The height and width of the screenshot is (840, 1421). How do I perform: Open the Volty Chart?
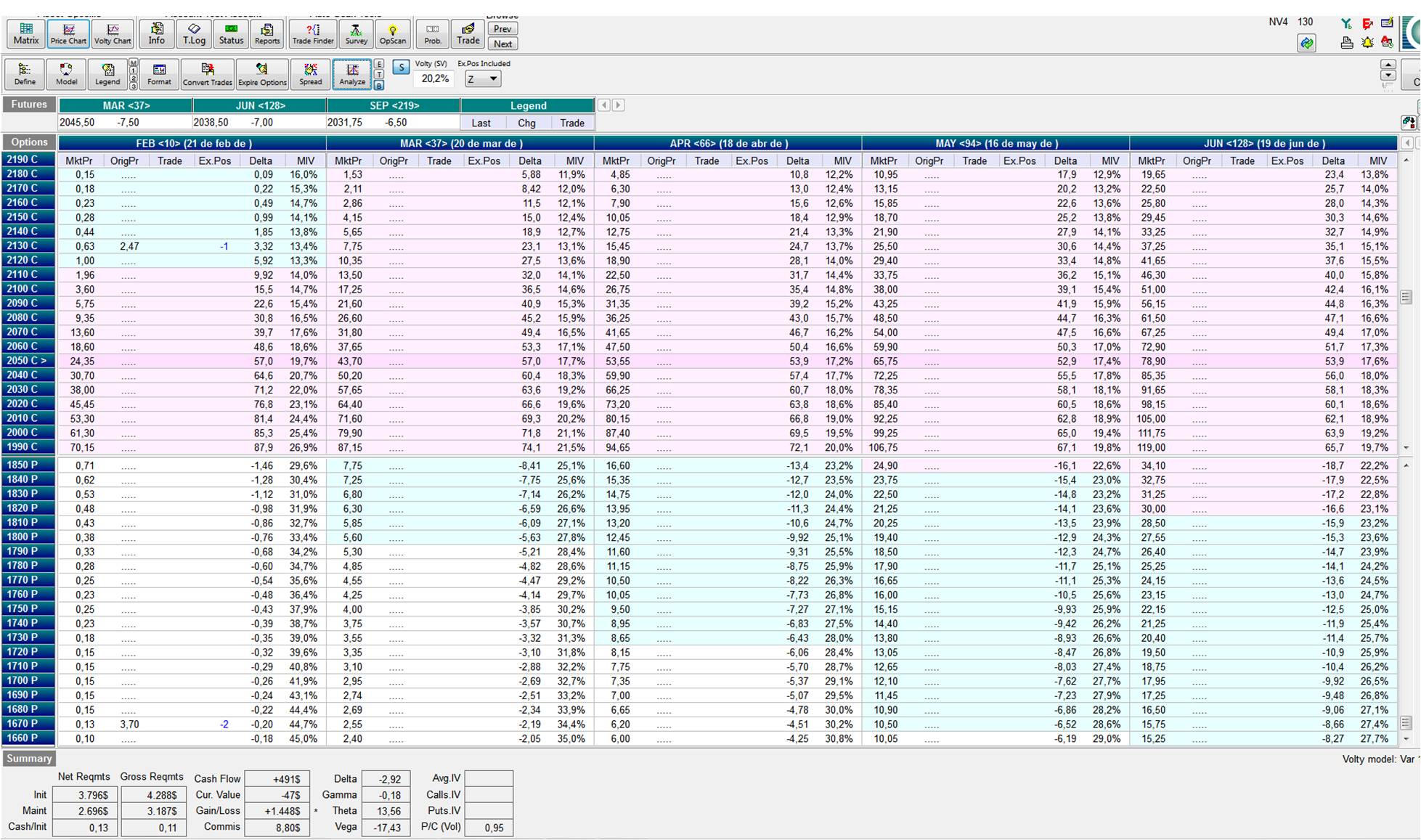[113, 33]
